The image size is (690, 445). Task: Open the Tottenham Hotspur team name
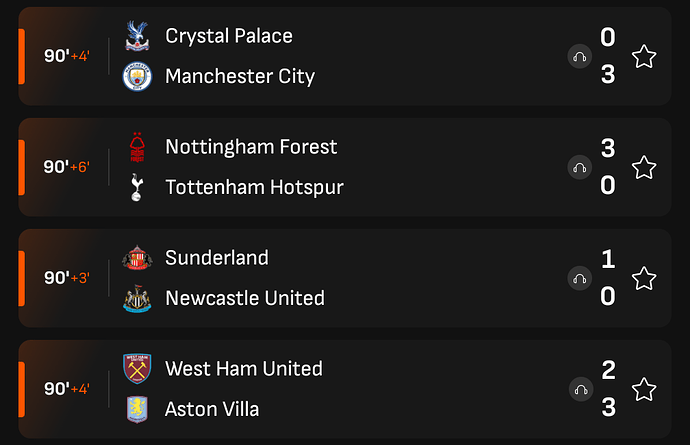(x=254, y=188)
